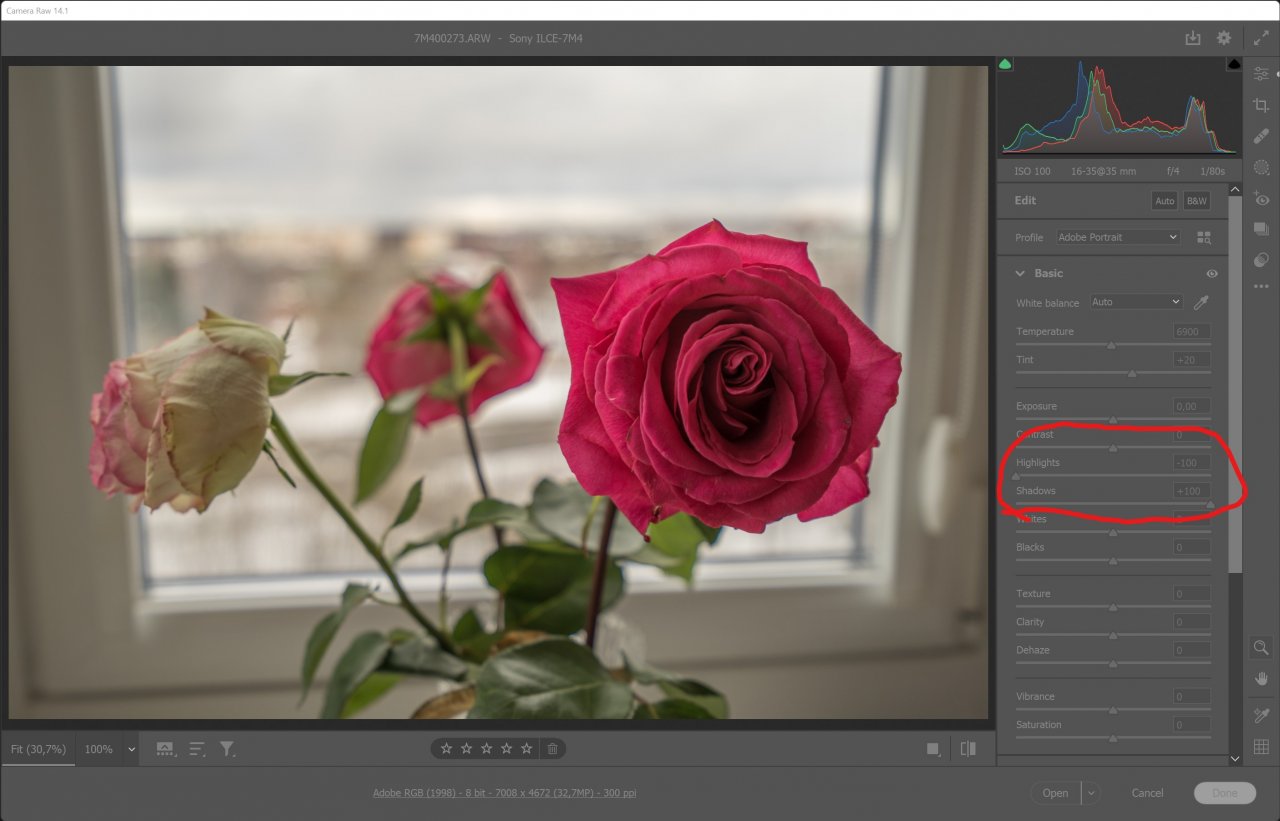Click the rose photo preview
1280x821 pixels.
coord(498,392)
